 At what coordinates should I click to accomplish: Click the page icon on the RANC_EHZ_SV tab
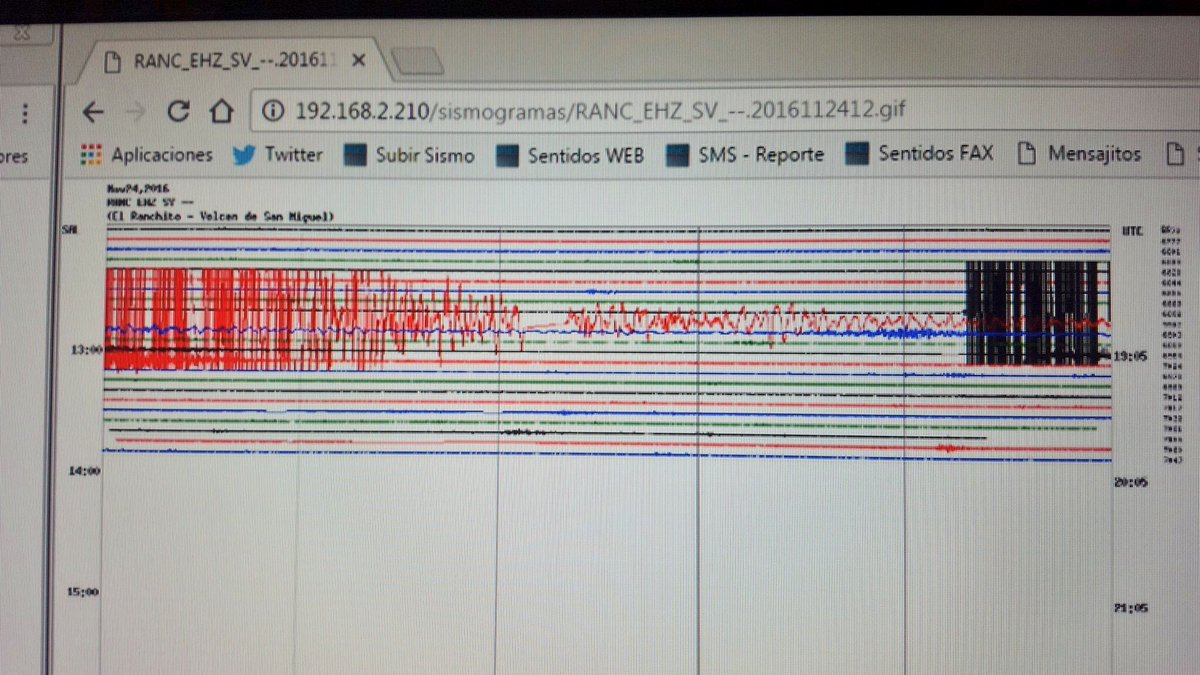[115, 60]
